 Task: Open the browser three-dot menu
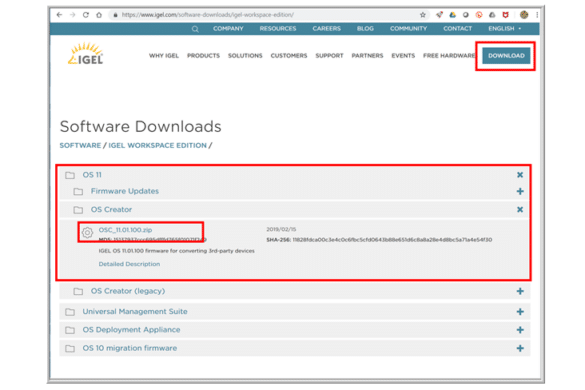coord(537,15)
